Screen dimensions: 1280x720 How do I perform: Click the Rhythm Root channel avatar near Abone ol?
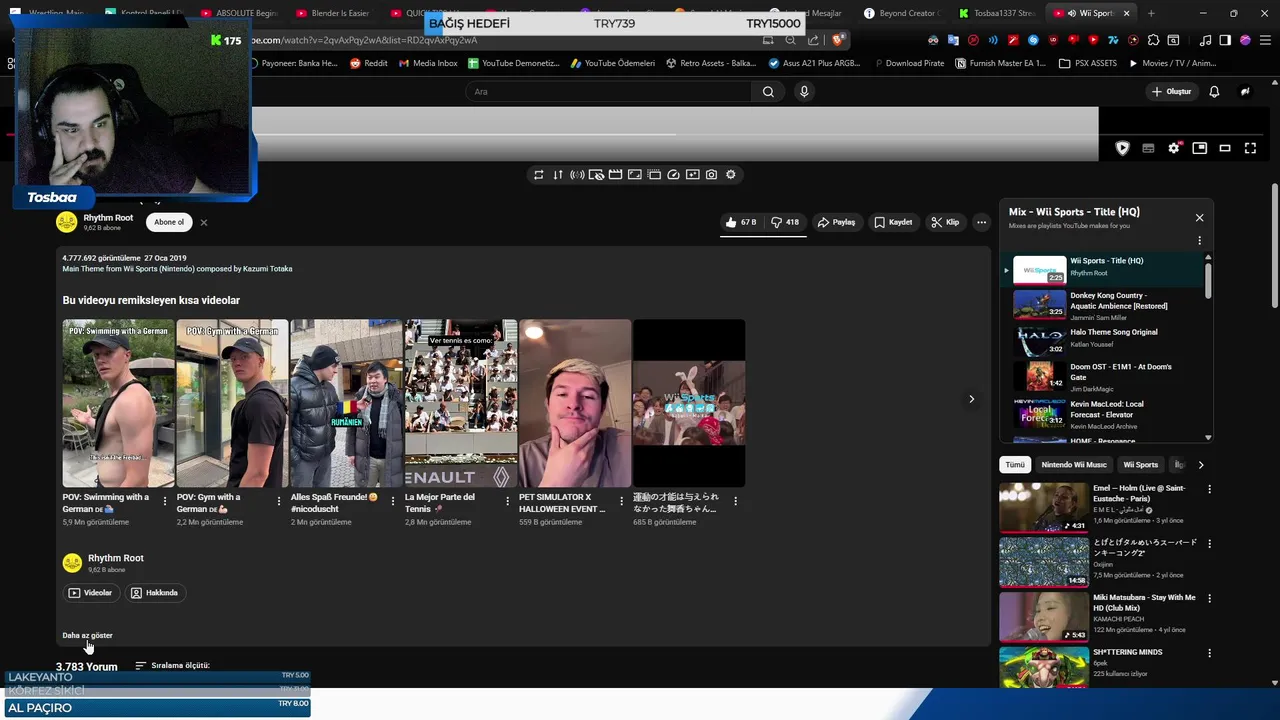67,222
